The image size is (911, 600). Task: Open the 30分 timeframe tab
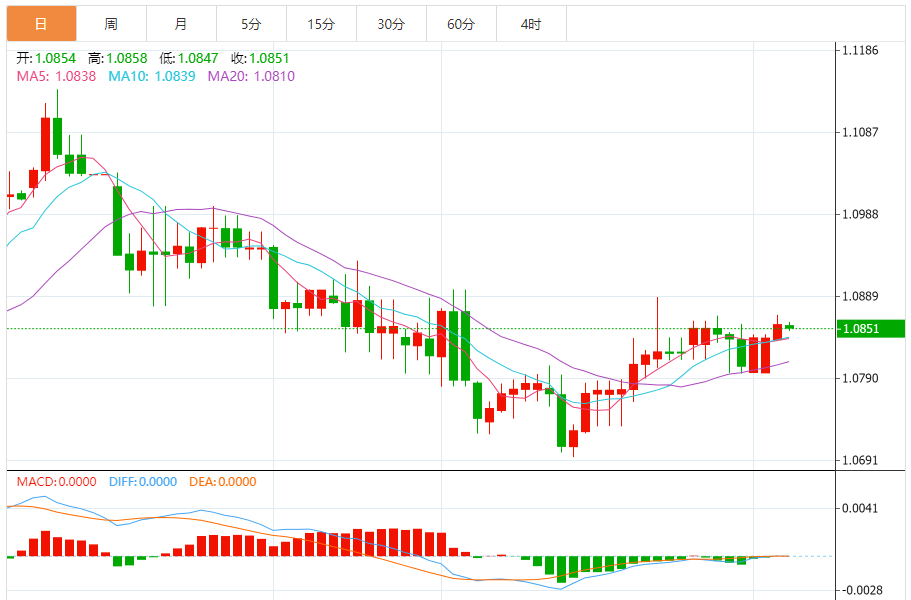[391, 24]
